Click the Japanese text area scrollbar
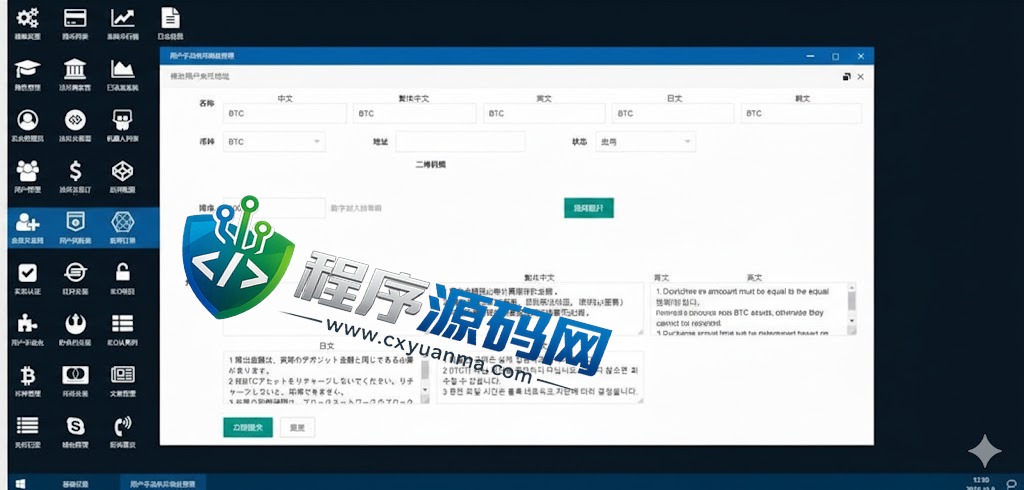This screenshot has height=490, width=1024. pyautogui.click(x=425, y=376)
